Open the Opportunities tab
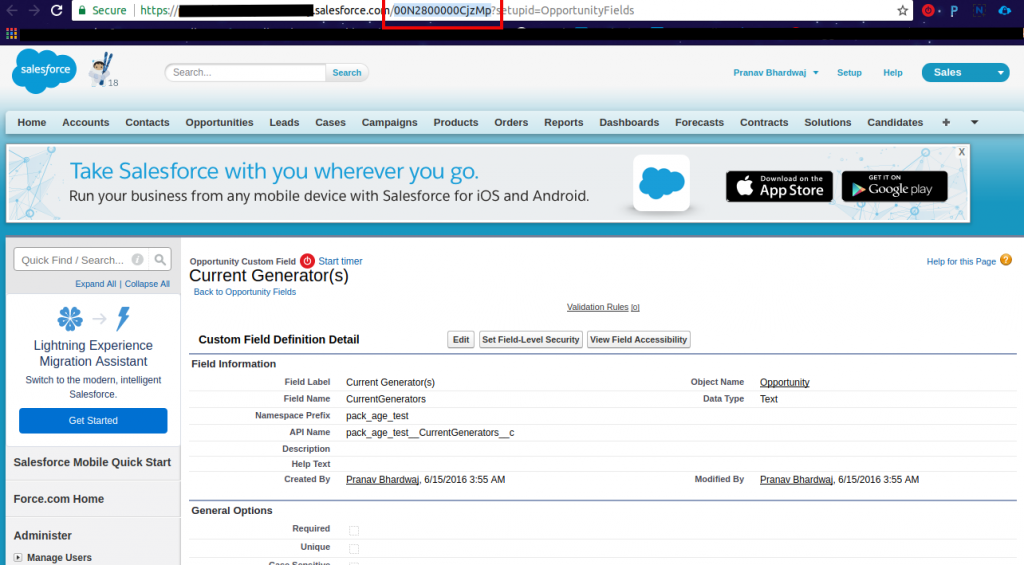Viewport: 1024px width, 565px height. (x=219, y=122)
